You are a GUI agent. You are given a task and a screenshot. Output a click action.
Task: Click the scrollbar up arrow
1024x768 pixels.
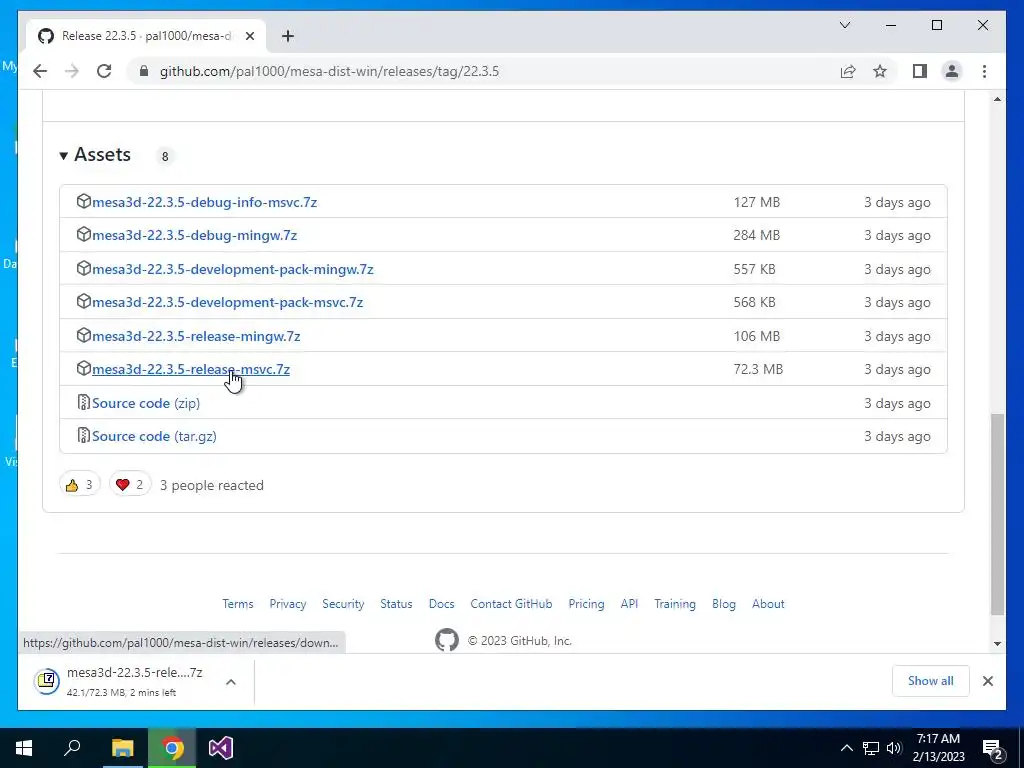(x=997, y=99)
